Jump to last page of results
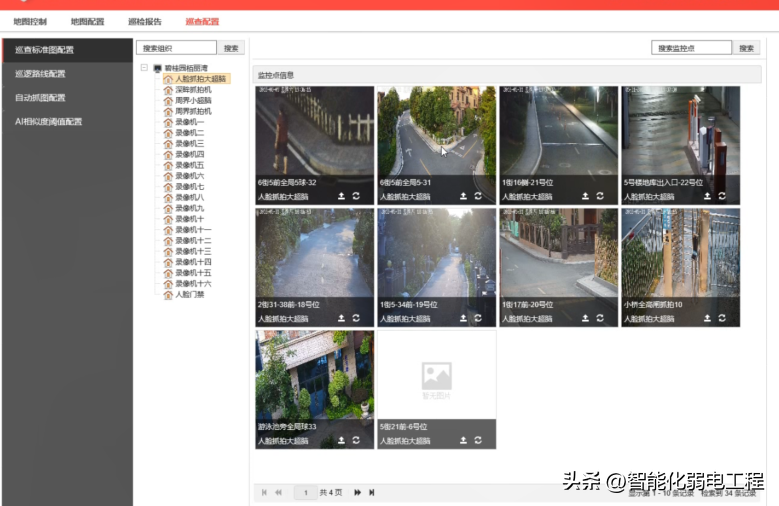Screen dimensions: 779x506 click(x=372, y=492)
